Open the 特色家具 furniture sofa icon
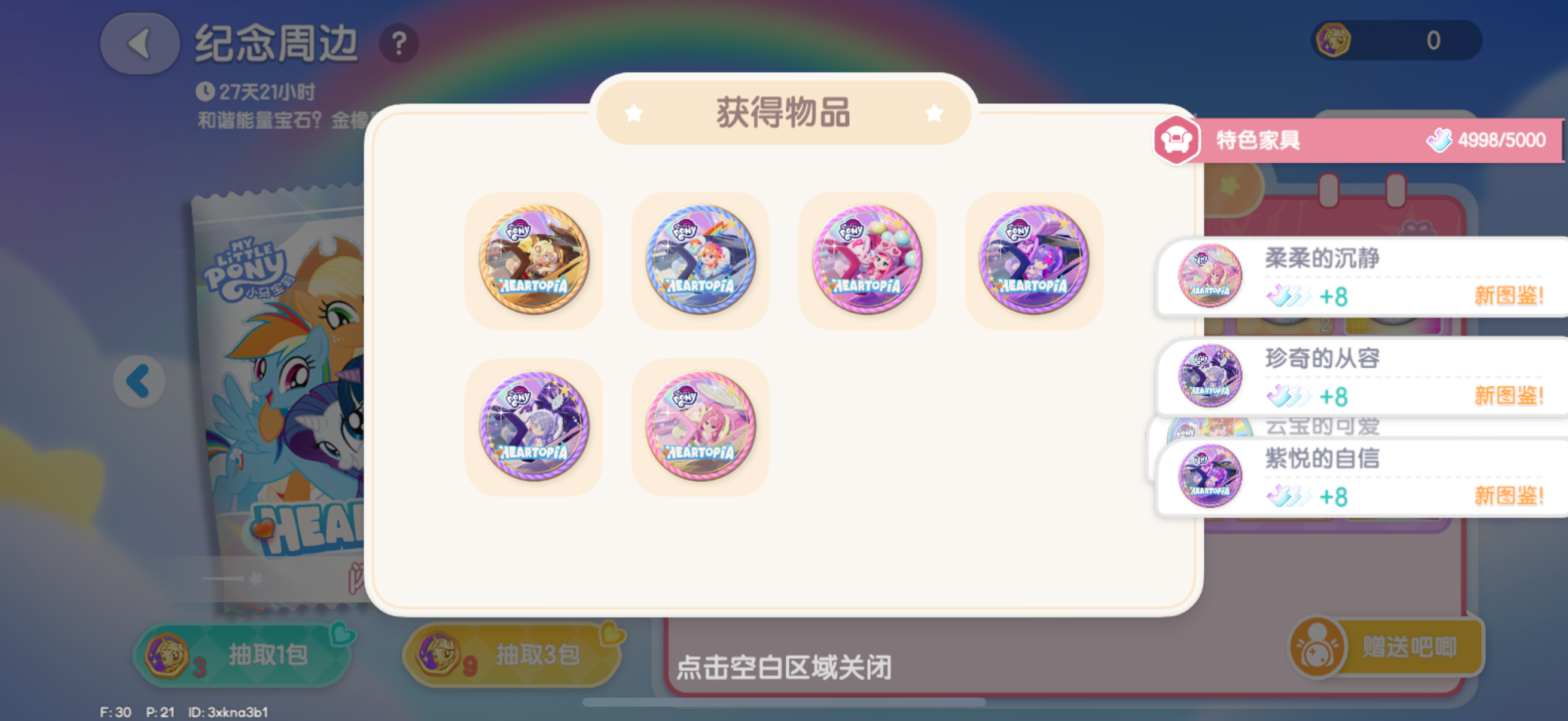 click(1176, 140)
